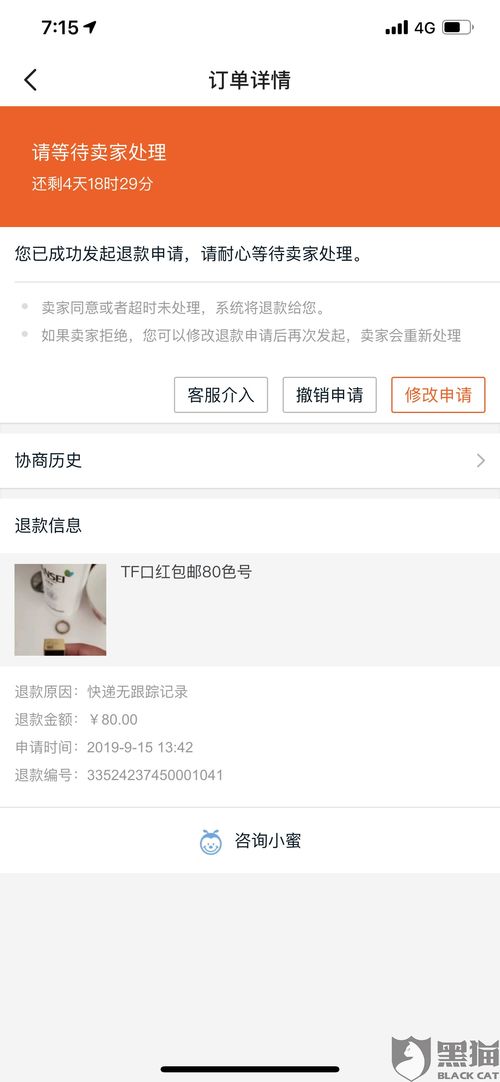Tap the location arrow next to 7:15
Image resolution: width=500 pixels, height=1082 pixels.
point(90,27)
